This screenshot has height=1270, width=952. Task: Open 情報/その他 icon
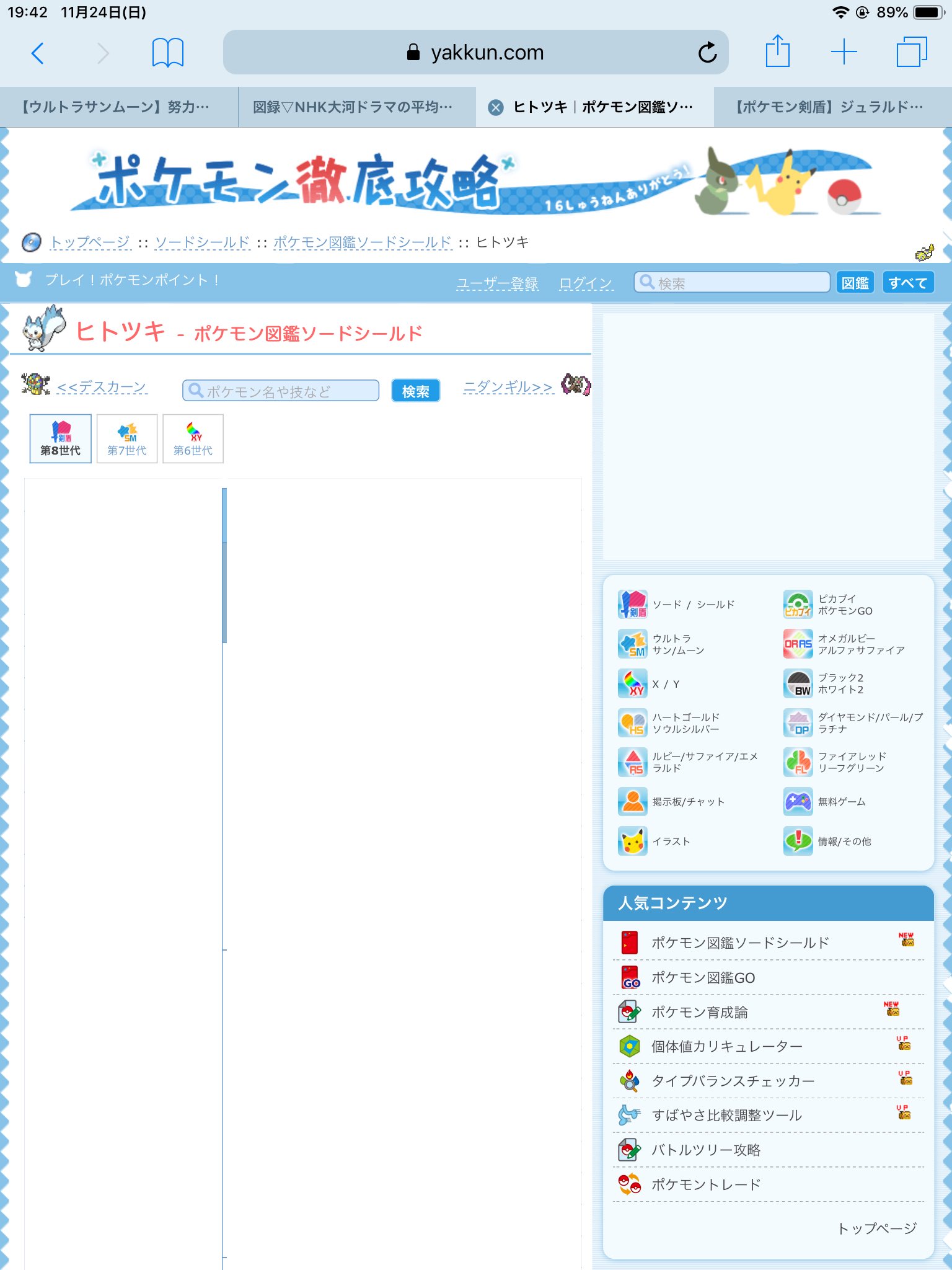[798, 841]
